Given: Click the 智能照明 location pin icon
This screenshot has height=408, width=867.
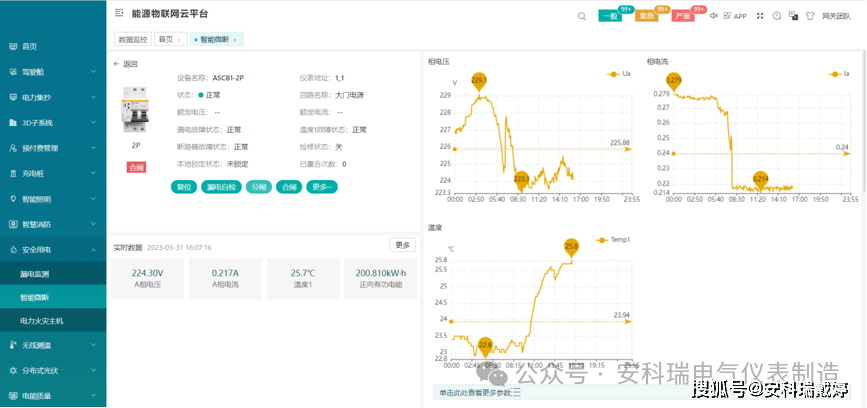Looking at the screenshot, I should point(13,198).
